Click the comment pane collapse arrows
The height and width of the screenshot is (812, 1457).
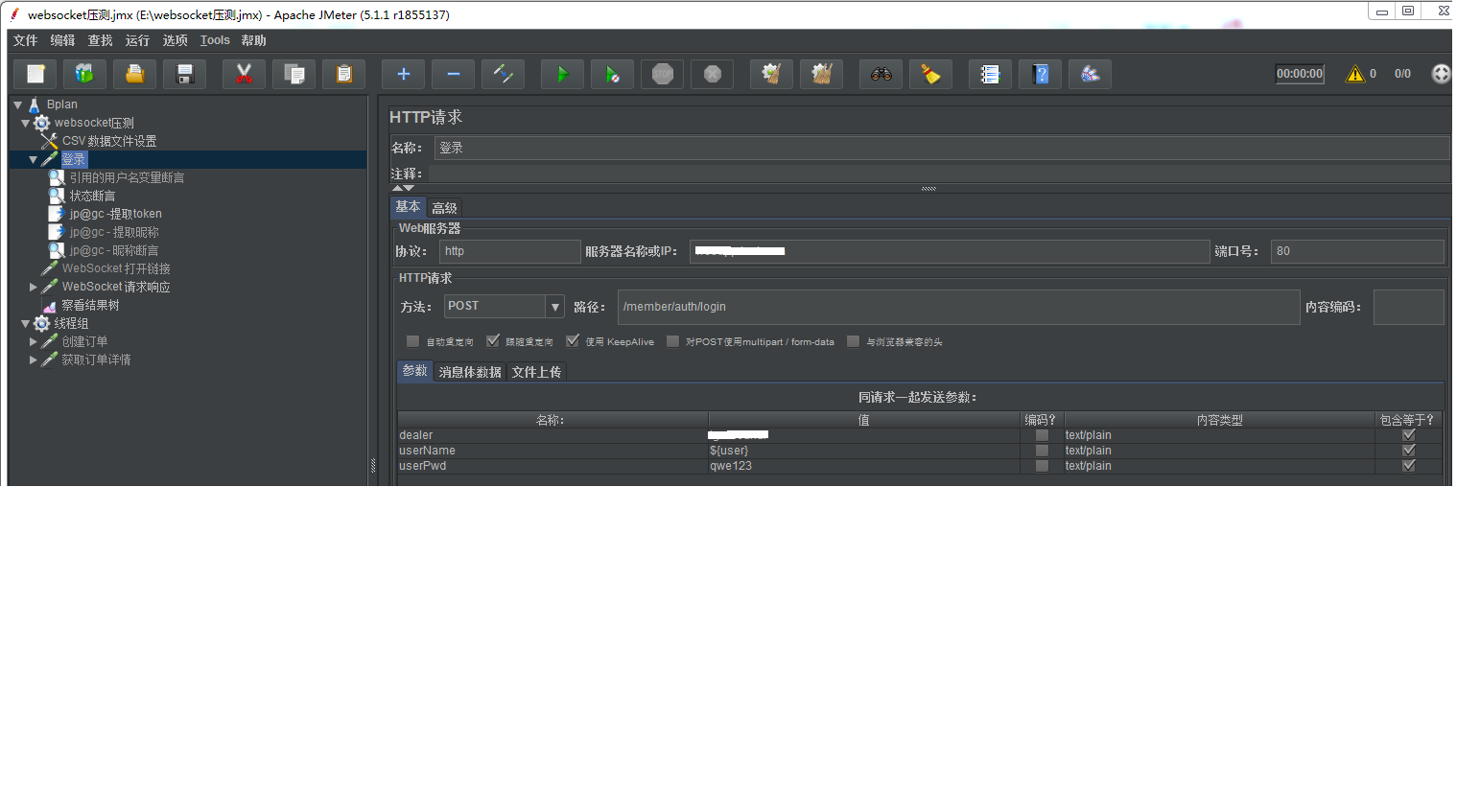(403, 188)
